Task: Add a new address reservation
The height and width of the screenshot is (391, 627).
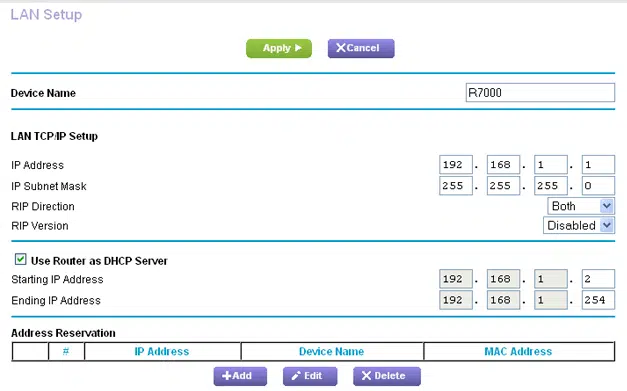Action: (x=240, y=376)
